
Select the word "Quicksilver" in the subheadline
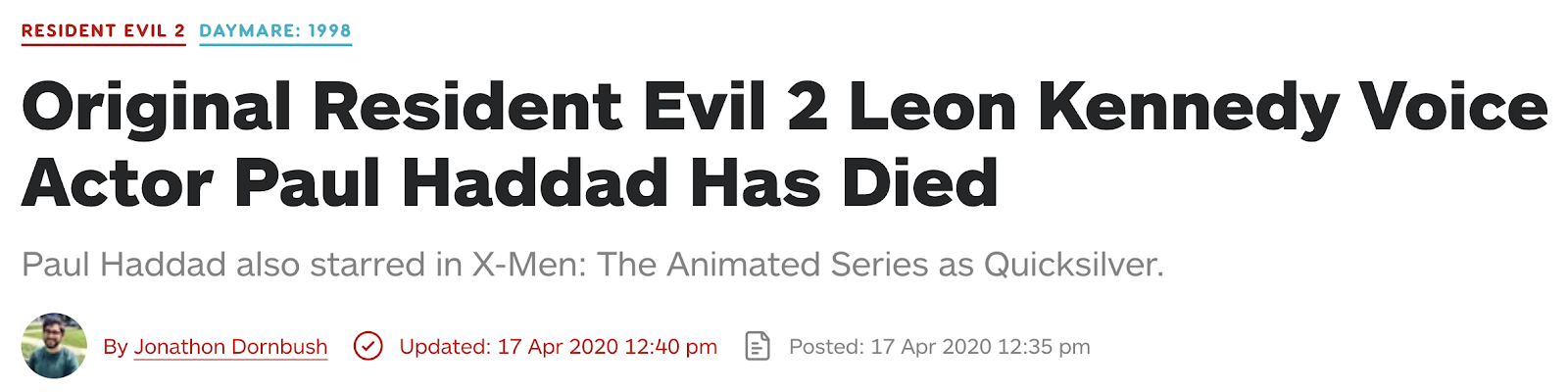pyautogui.click(x=1073, y=265)
